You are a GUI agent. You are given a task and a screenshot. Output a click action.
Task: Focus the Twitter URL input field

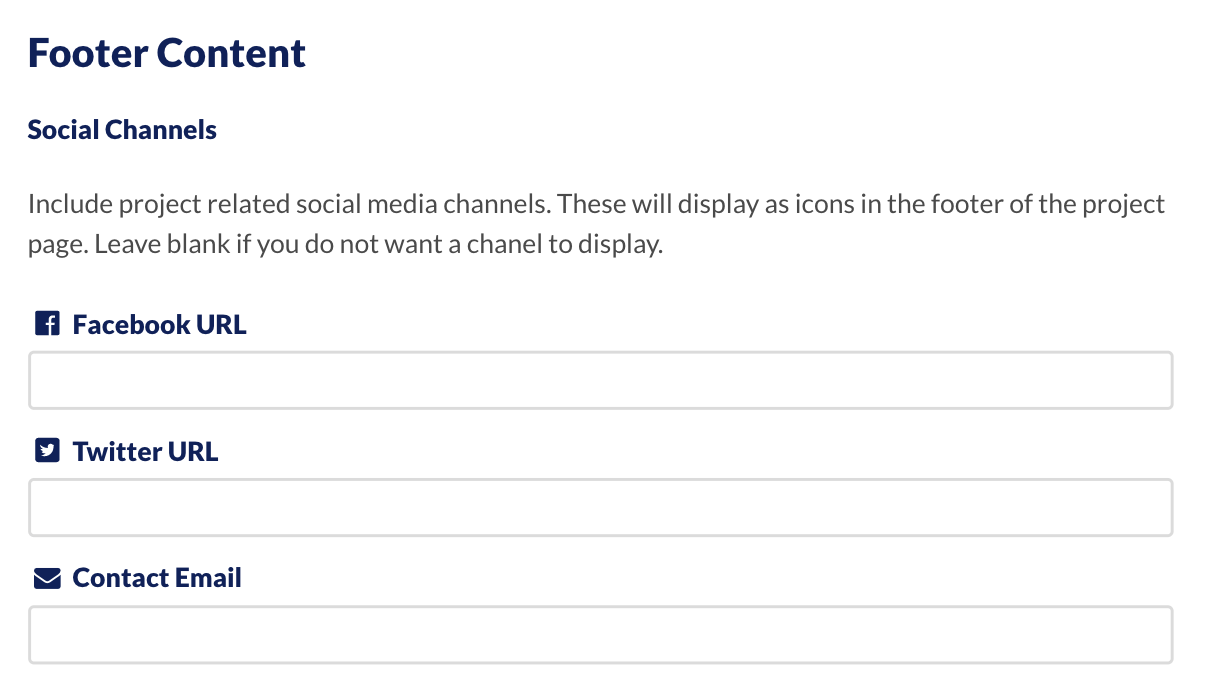coord(600,507)
